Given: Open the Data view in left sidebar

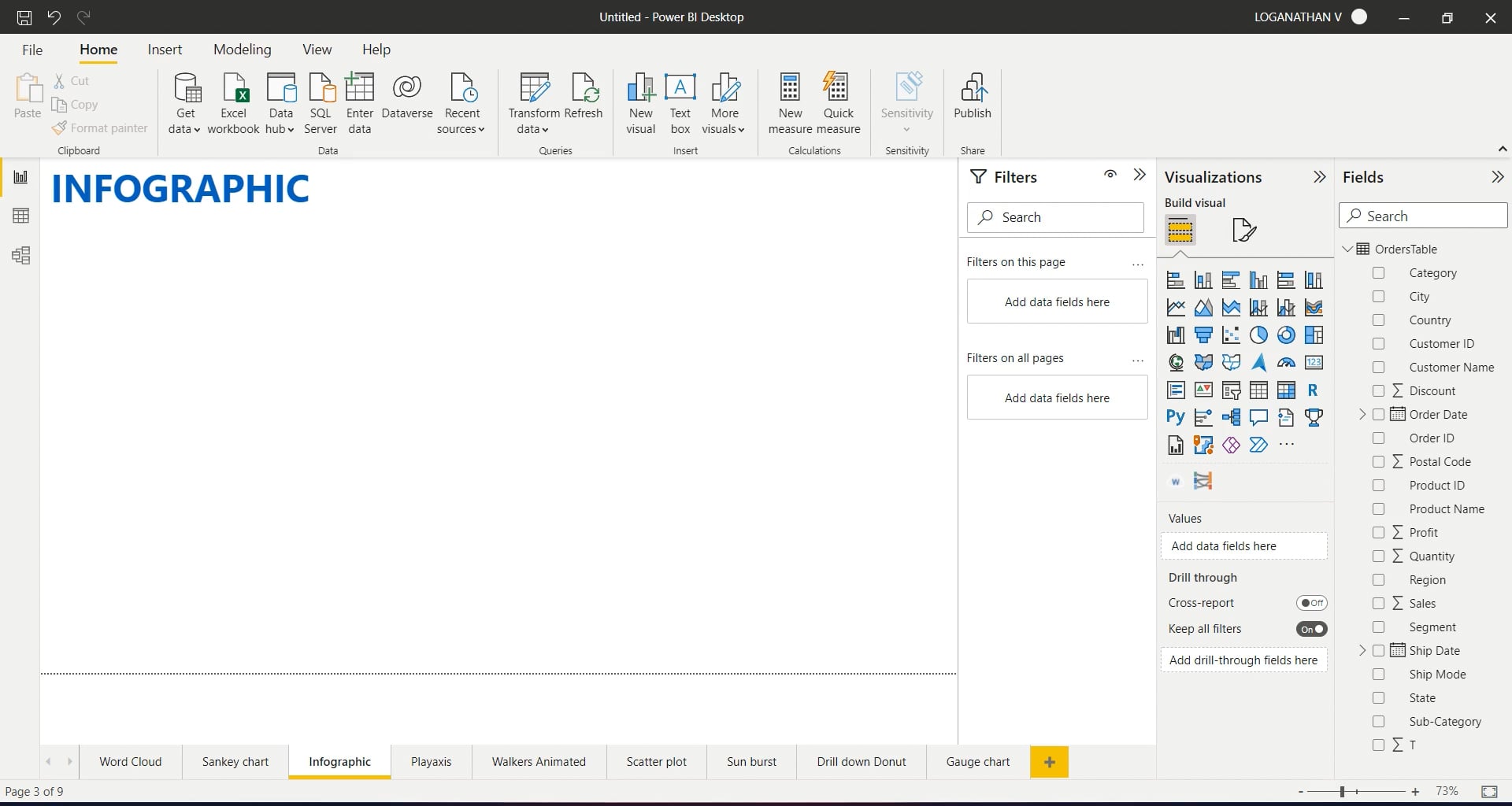Looking at the screenshot, I should [21, 216].
